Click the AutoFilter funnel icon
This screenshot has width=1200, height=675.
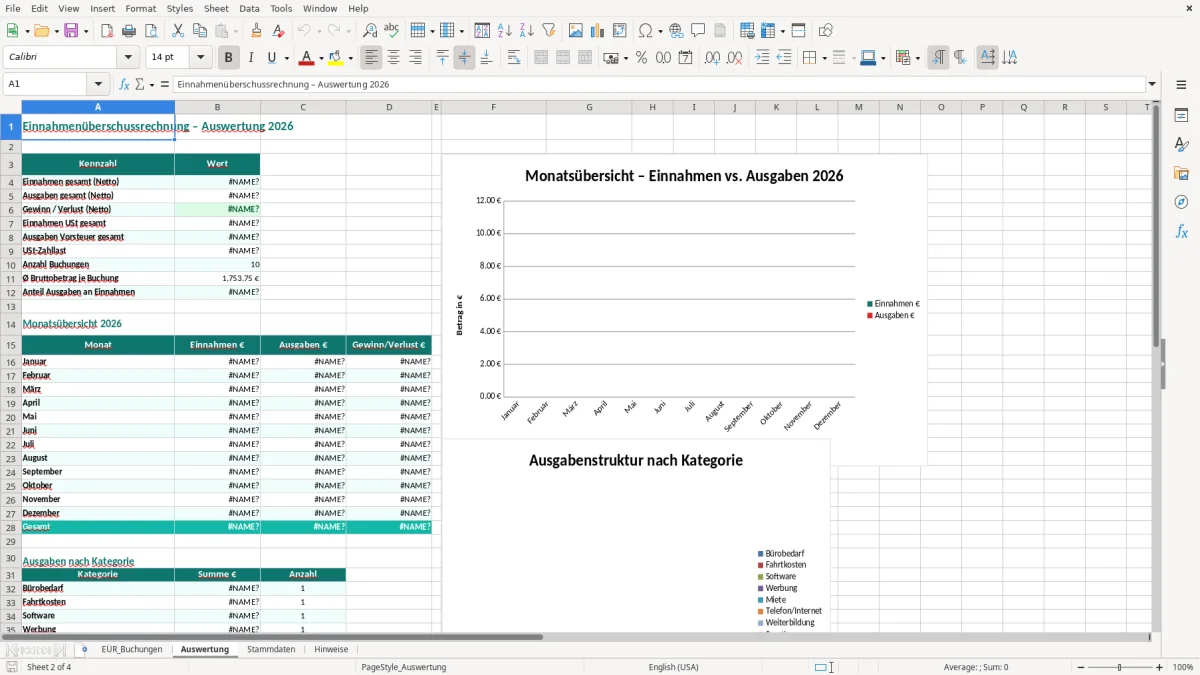click(549, 31)
